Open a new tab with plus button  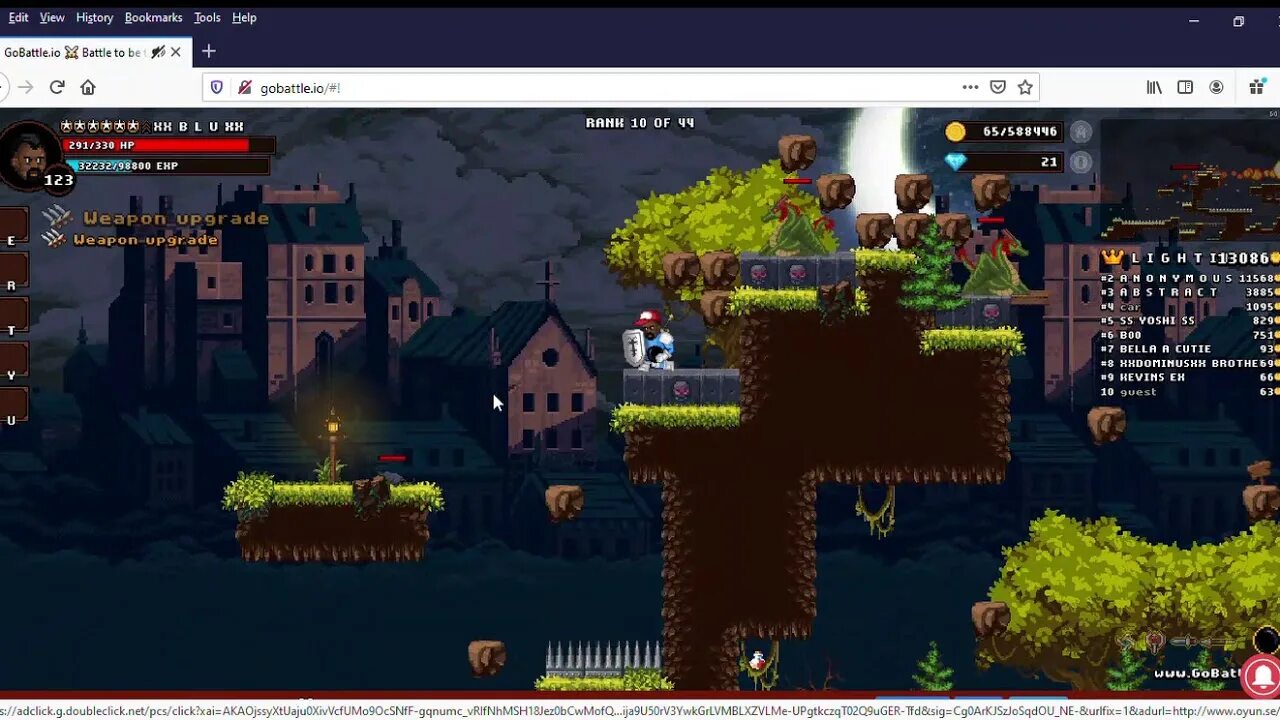208,51
